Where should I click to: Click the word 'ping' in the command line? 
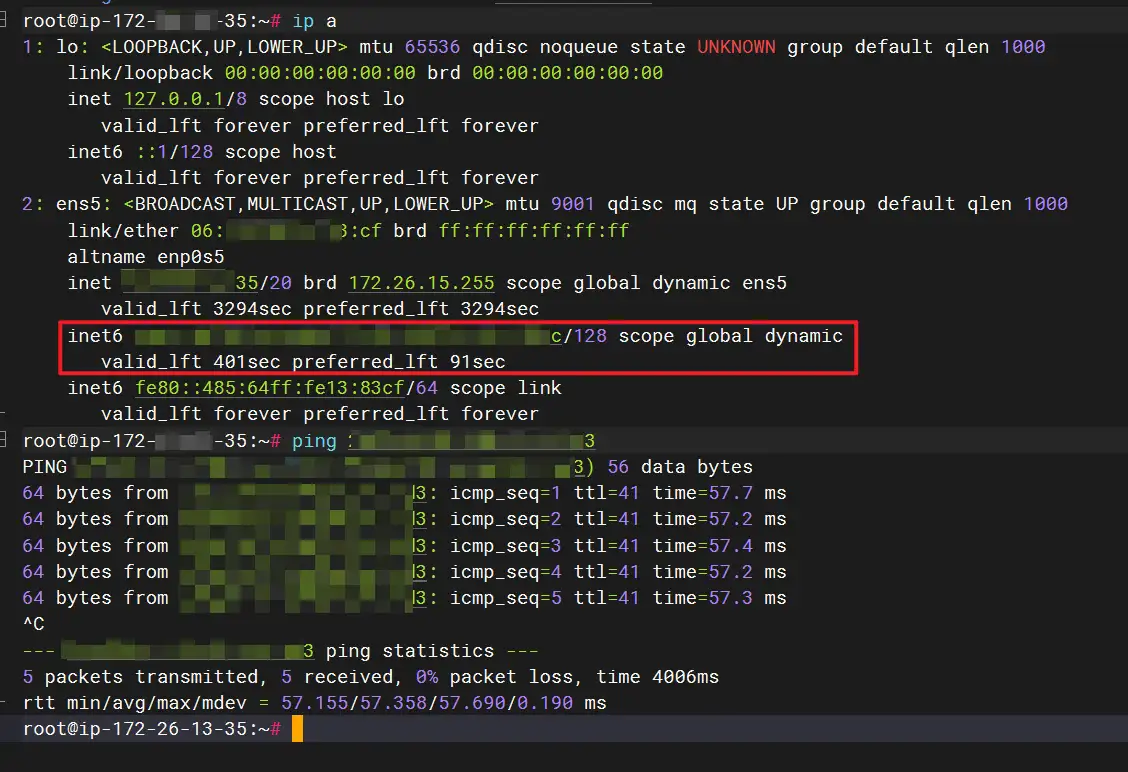pos(314,440)
